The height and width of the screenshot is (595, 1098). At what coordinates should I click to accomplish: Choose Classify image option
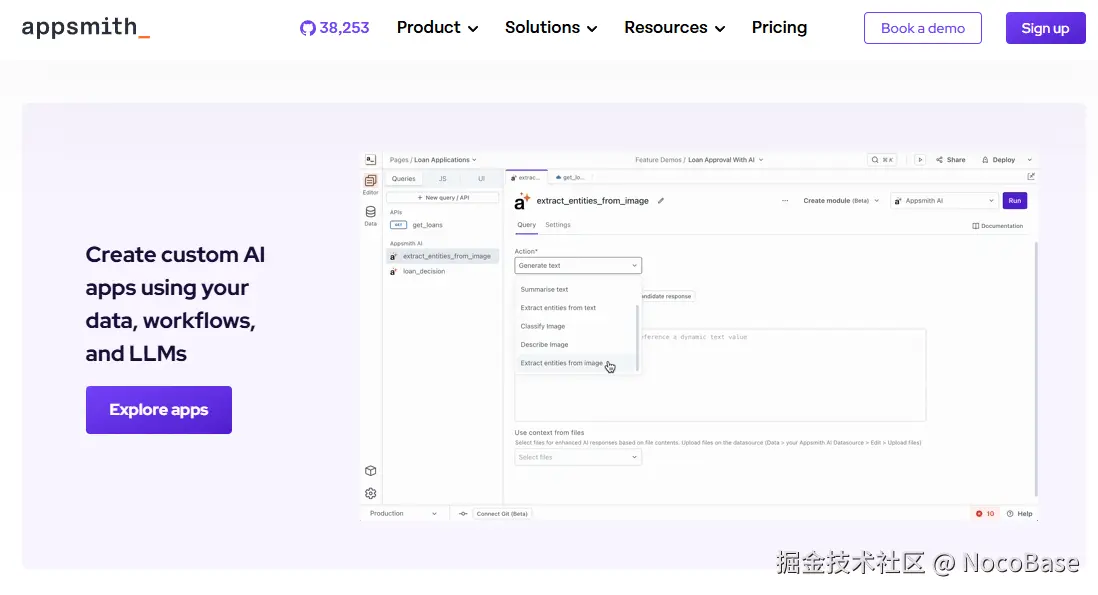pos(543,326)
